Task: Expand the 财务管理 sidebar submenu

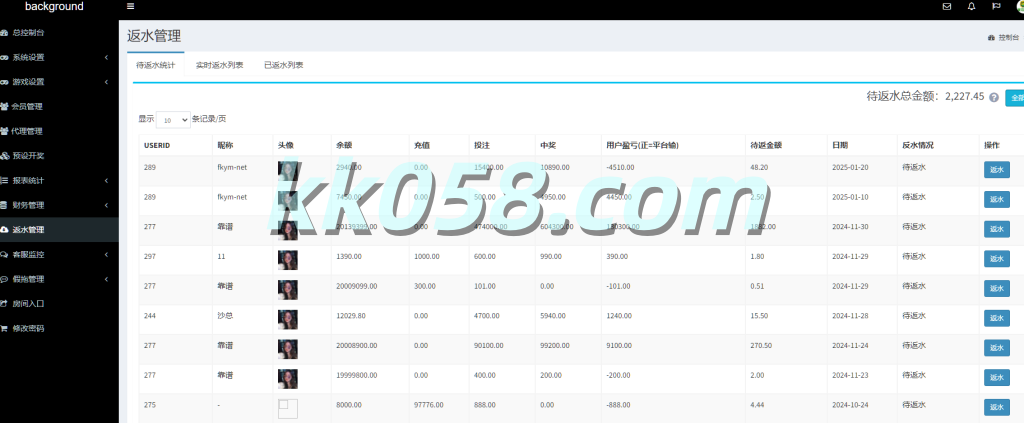Action: pos(28,205)
